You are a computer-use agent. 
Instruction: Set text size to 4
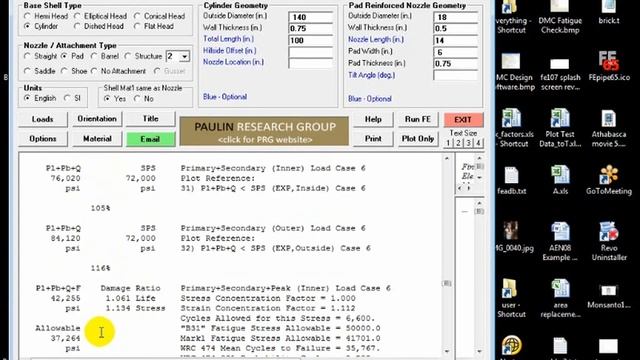point(478,143)
